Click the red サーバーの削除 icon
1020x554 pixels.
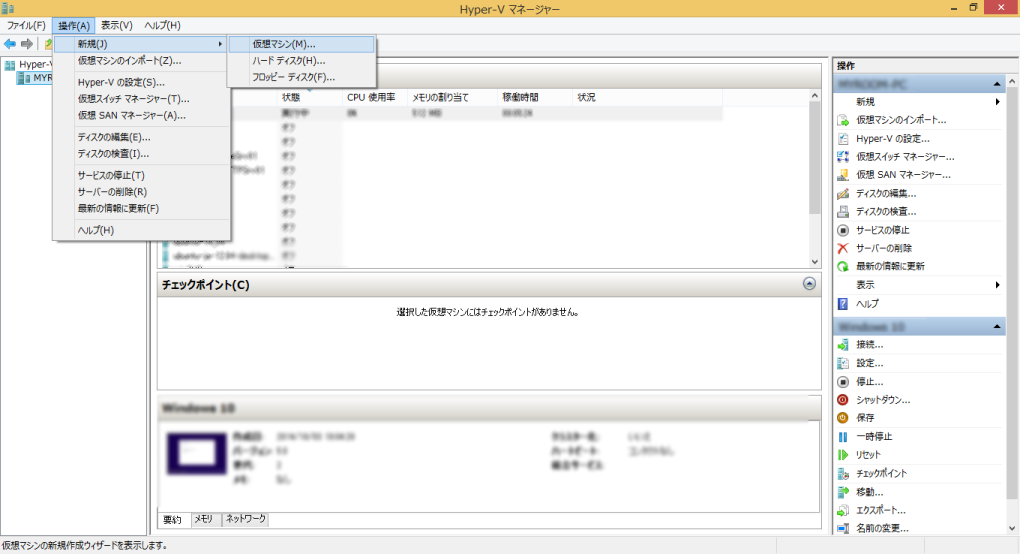click(x=843, y=247)
